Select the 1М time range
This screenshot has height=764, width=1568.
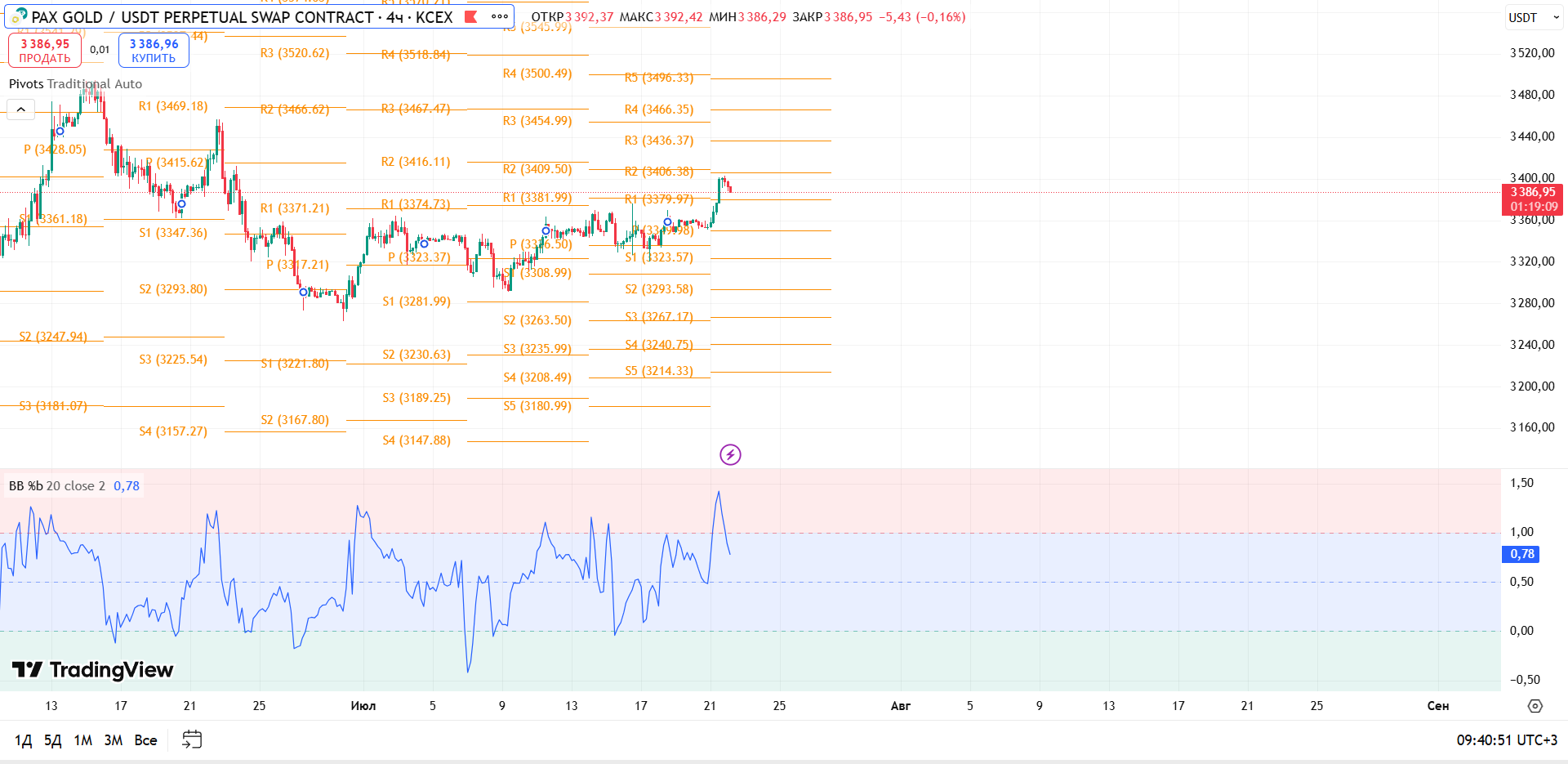83,740
